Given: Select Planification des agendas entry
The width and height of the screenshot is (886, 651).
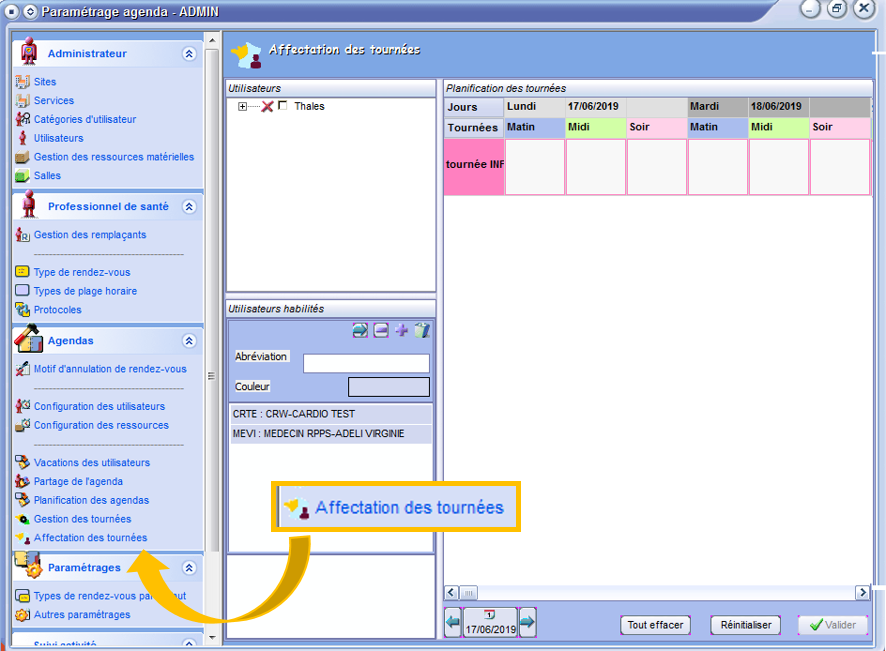Looking at the screenshot, I should [91, 500].
